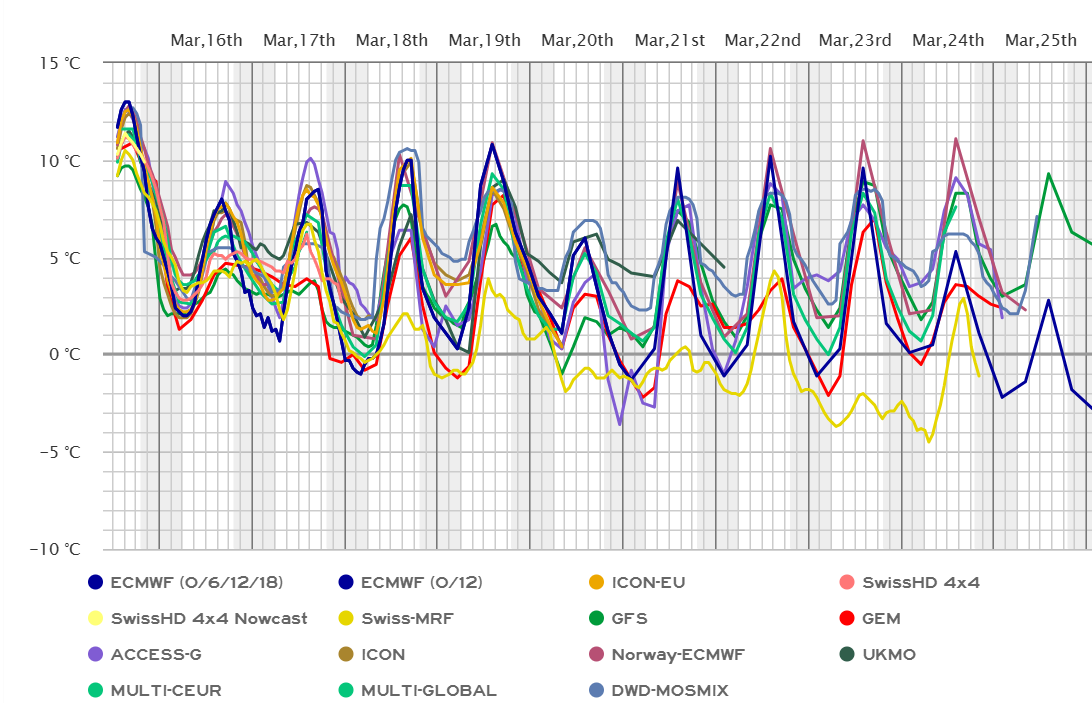The image size is (1092, 703).
Task: Click the red GEM legend dot
Action: 845,618
